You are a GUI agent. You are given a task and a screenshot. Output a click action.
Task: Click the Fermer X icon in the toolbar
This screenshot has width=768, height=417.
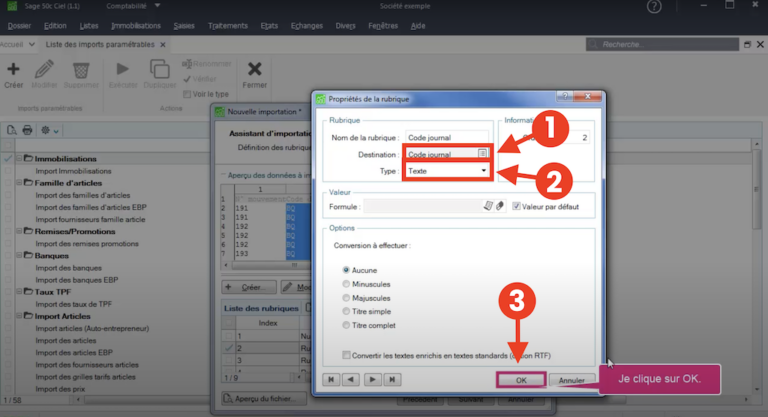pos(255,69)
